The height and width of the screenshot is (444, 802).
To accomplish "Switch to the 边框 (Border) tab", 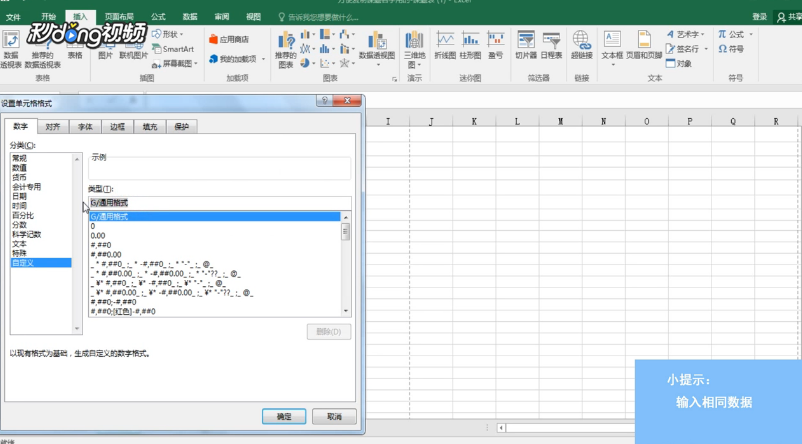I will click(x=117, y=127).
